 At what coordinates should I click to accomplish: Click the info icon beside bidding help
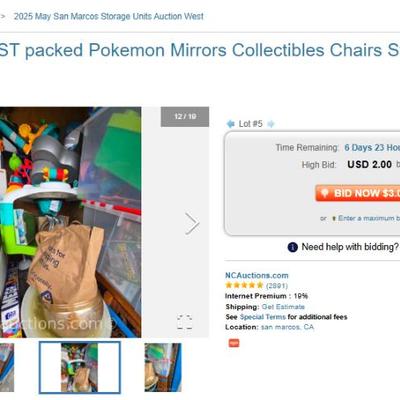292,247
